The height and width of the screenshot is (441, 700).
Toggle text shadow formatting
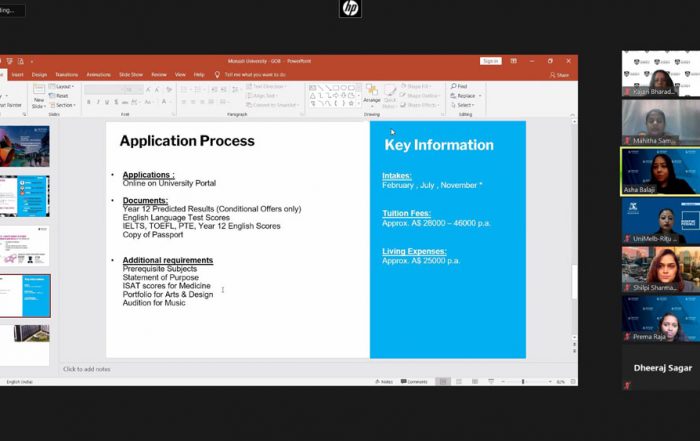pos(116,102)
